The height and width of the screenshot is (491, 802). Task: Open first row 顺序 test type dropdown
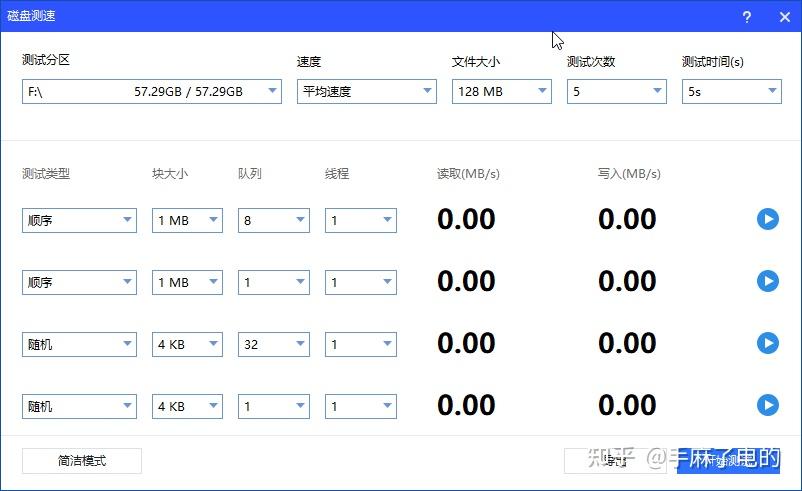coord(79,220)
